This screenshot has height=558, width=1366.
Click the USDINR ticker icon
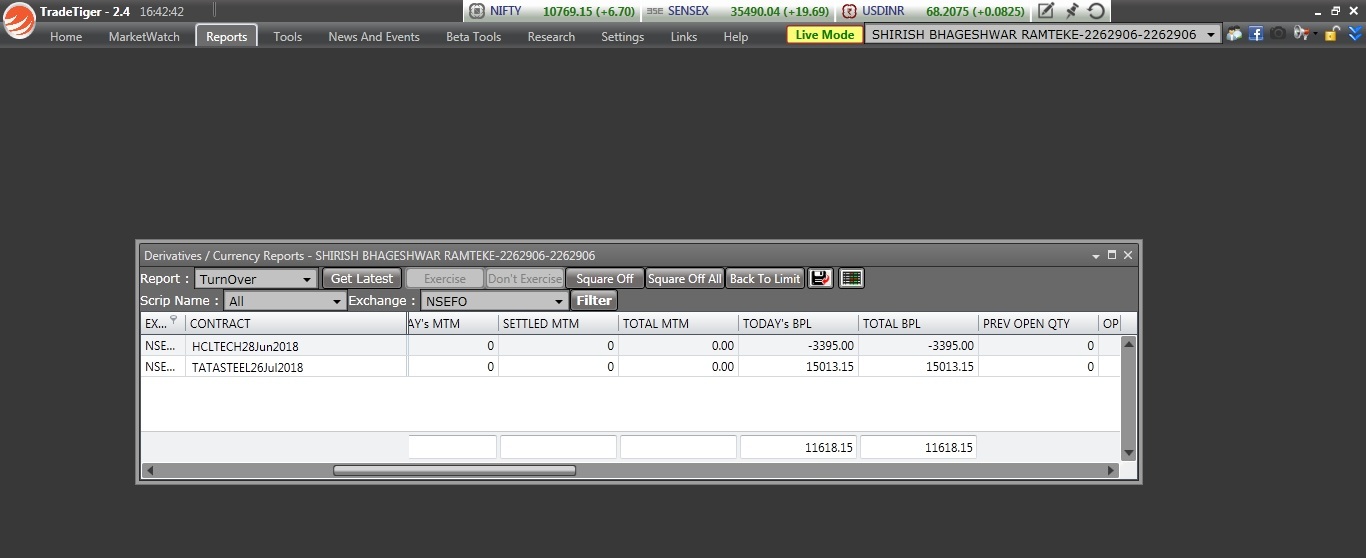(x=849, y=11)
